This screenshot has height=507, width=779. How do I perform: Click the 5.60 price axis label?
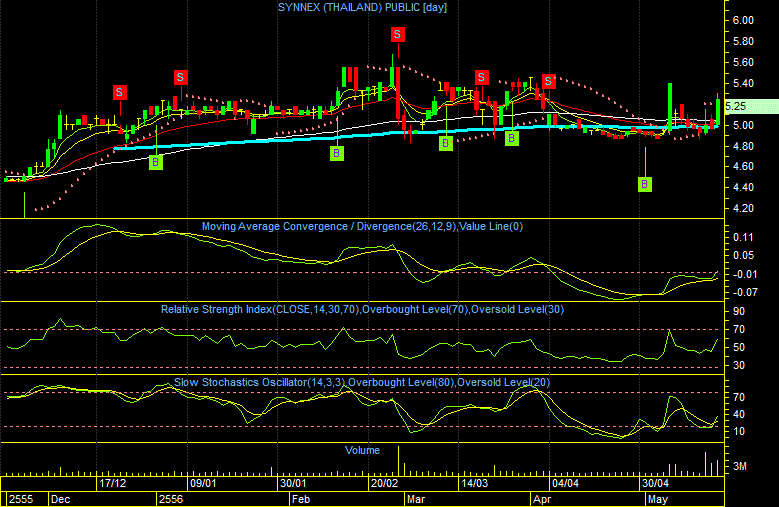(743, 63)
